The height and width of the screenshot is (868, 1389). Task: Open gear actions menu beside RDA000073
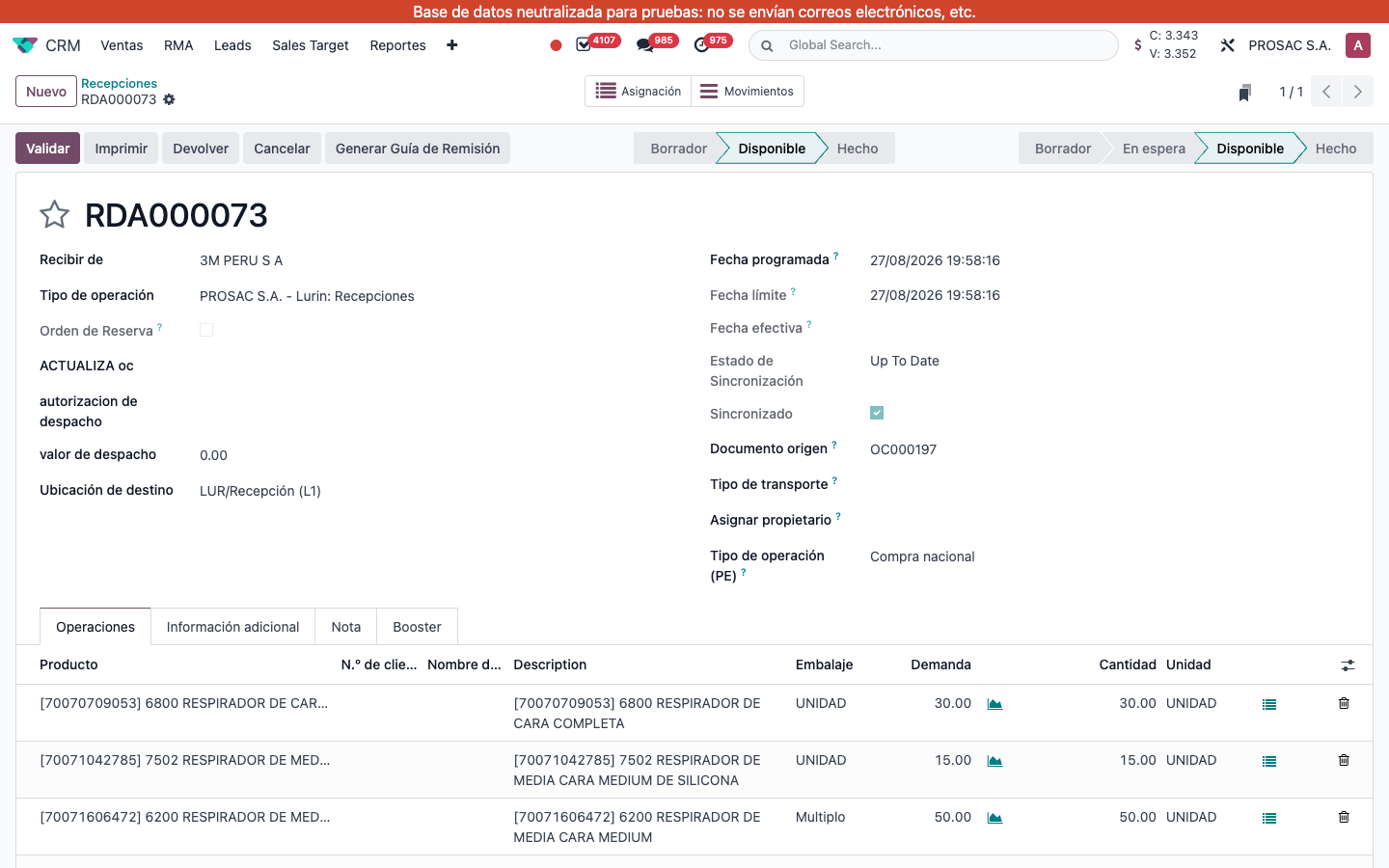[x=170, y=99]
